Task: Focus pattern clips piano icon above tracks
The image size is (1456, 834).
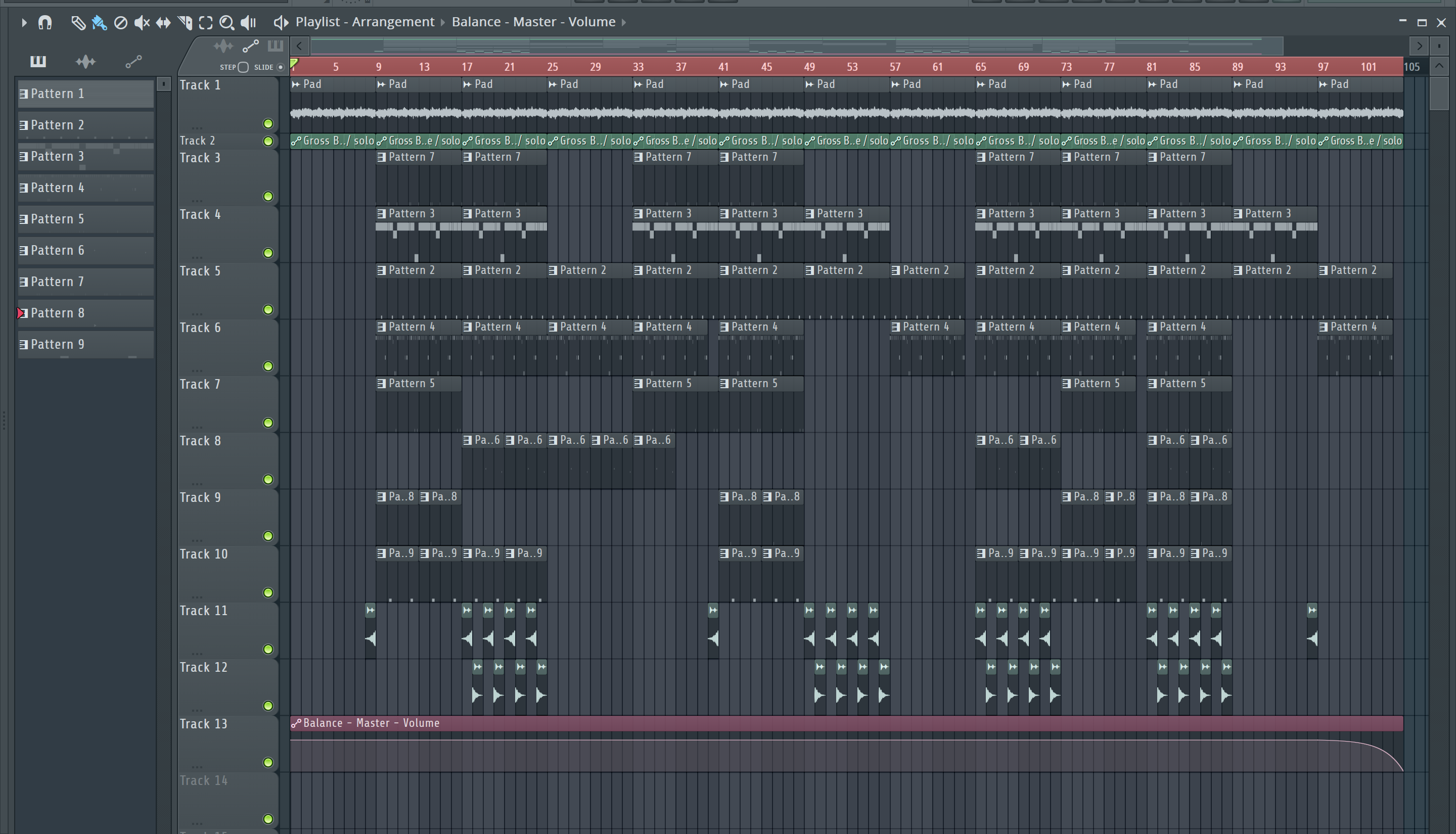Action: (x=276, y=46)
